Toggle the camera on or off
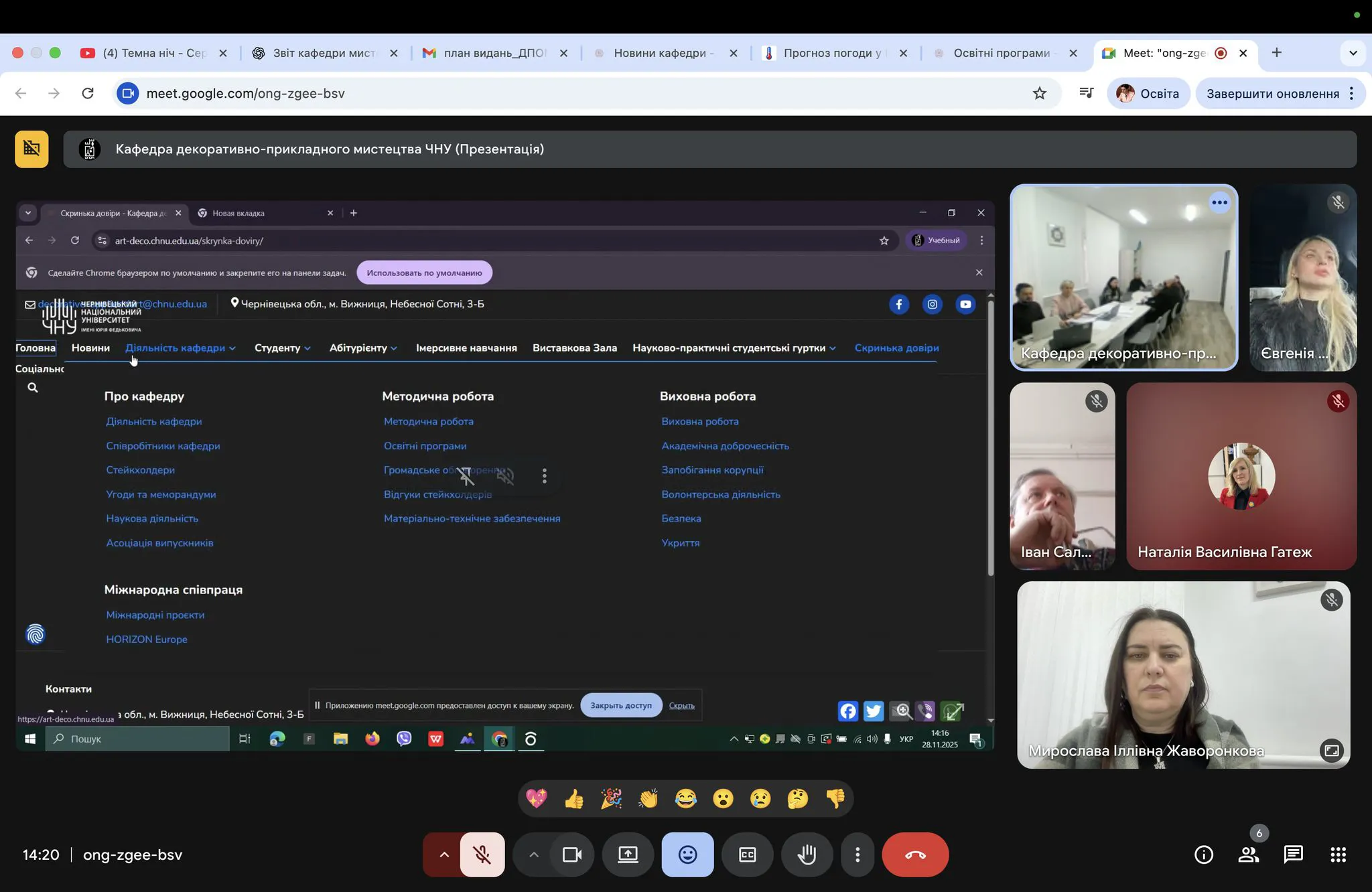Viewport: 1372px width, 892px height. [x=571, y=854]
